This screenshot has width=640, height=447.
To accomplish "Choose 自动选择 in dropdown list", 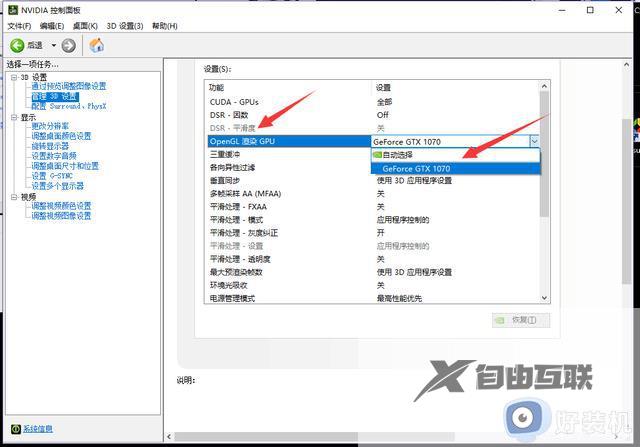I will tap(456, 155).
